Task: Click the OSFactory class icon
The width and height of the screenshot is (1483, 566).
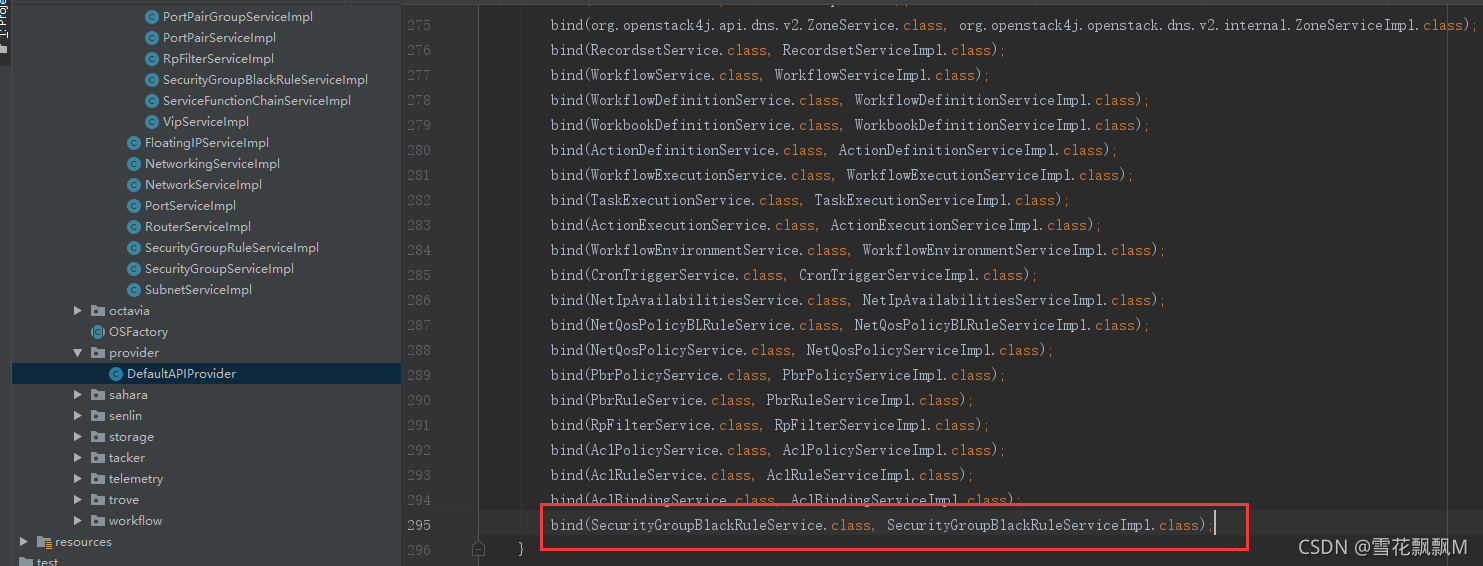Action: click(98, 332)
